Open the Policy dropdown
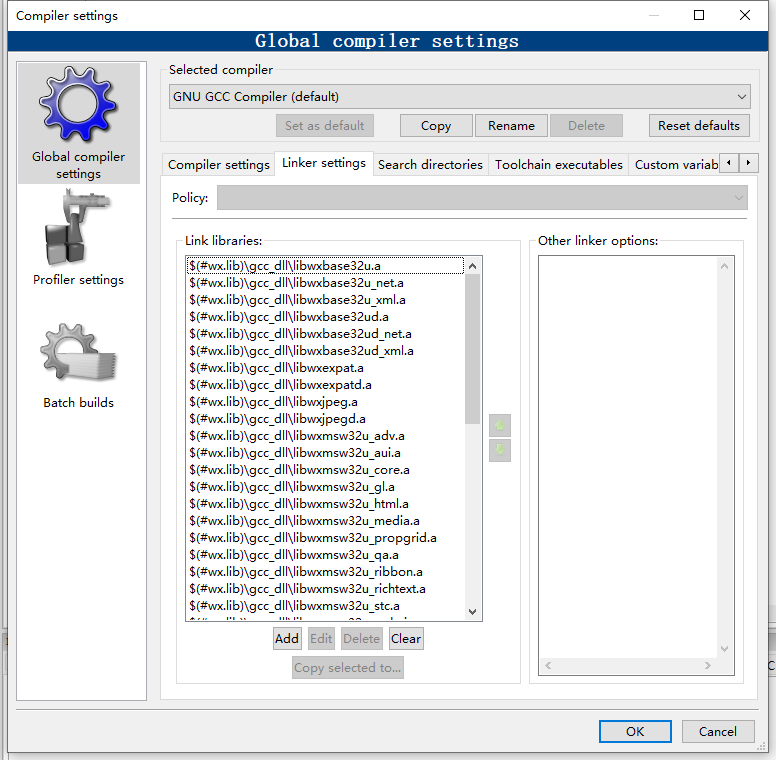776x760 pixels. [x=482, y=198]
